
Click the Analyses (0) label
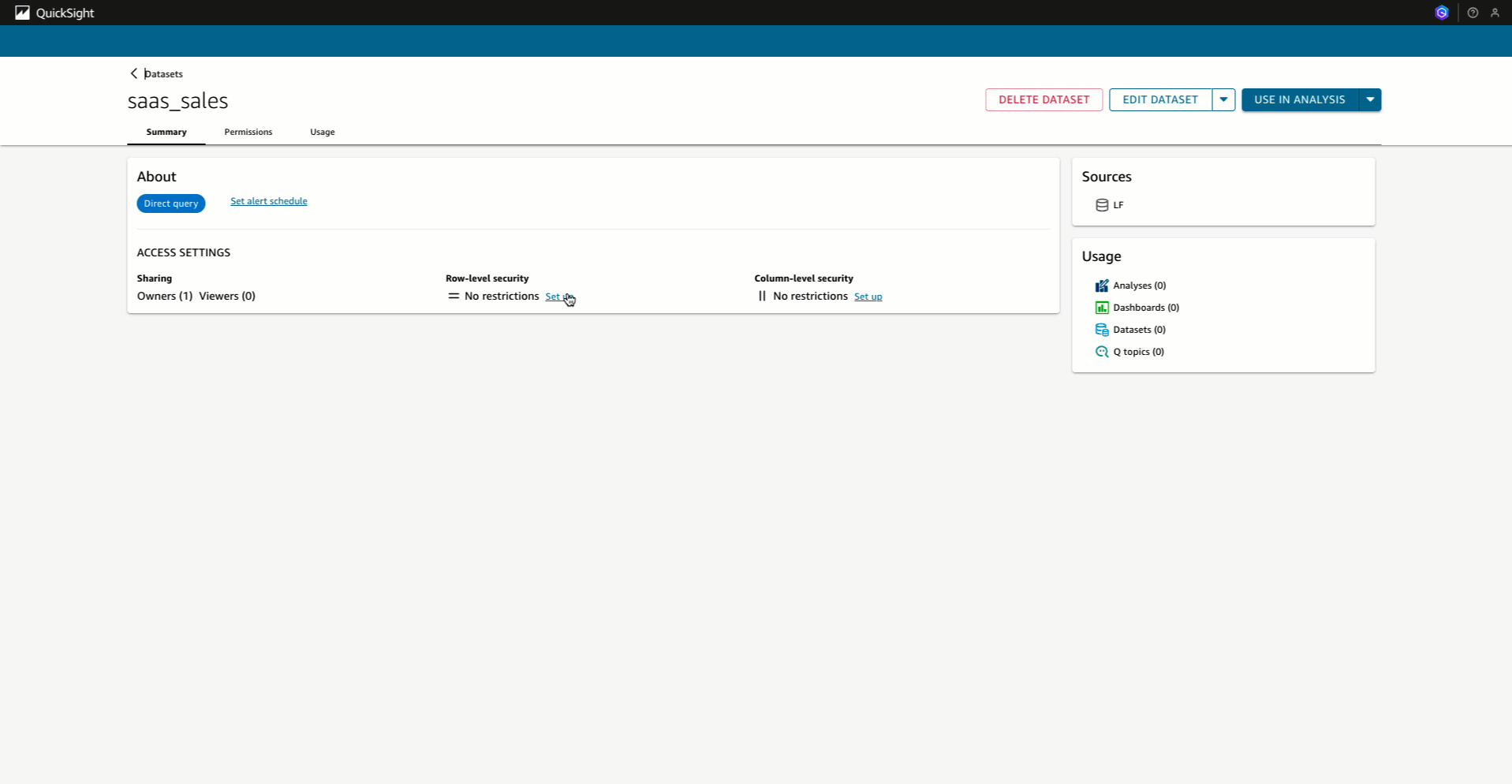tap(1140, 286)
